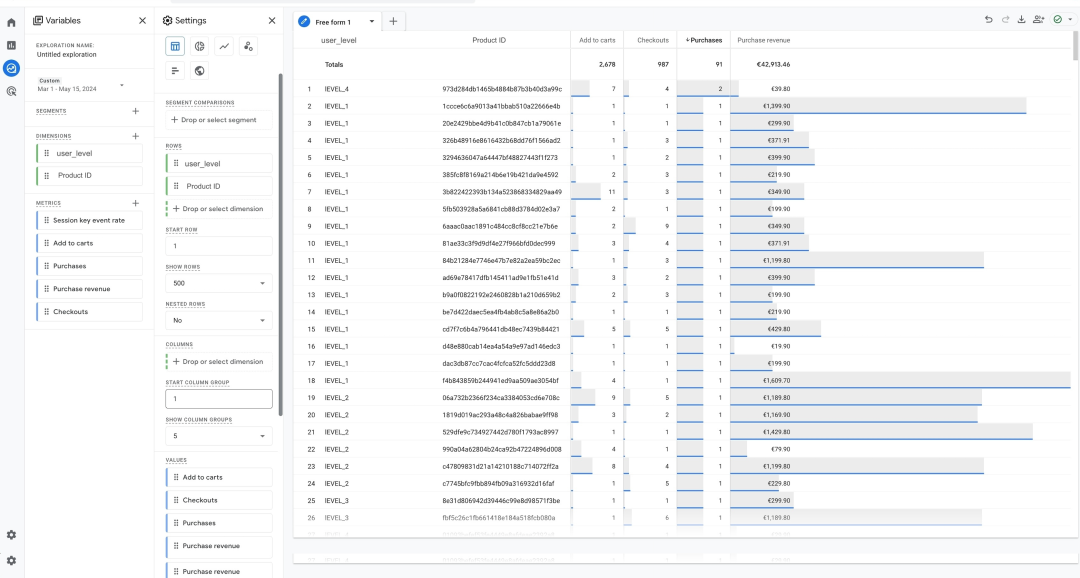
Task: Click the Checkouts column header
Action: 653,40
